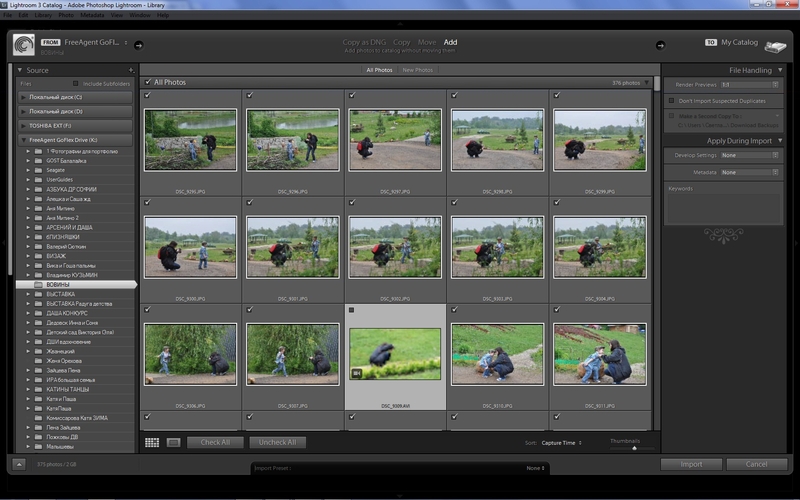Click the arrow icon before My Catalog
The image size is (800, 500).
pyautogui.click(x=661, y=44)
